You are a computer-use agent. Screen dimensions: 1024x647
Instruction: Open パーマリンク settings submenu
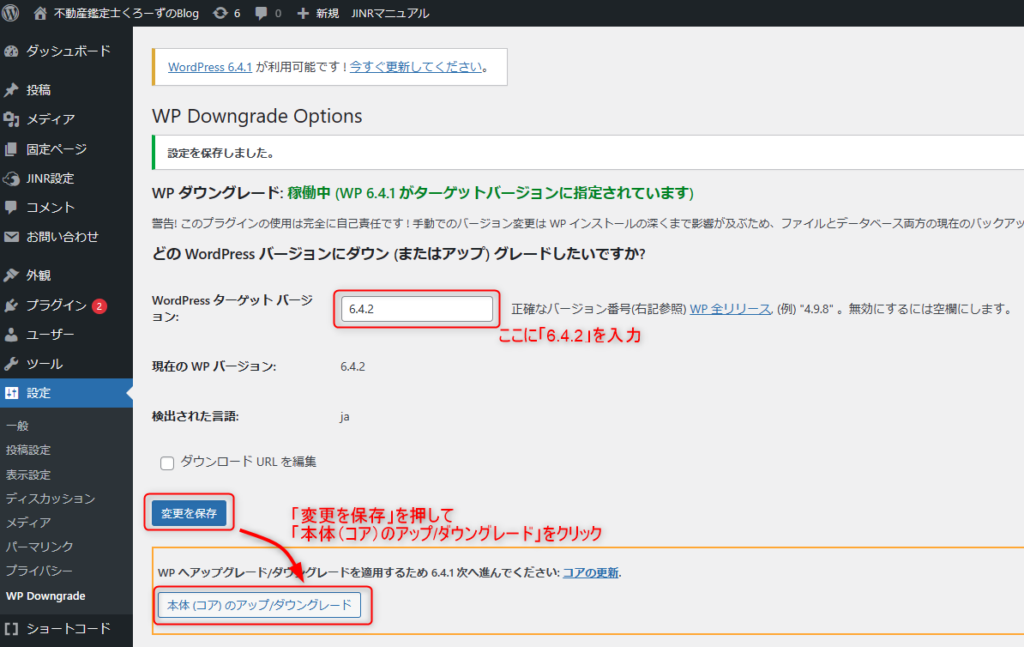coord(39,547)
